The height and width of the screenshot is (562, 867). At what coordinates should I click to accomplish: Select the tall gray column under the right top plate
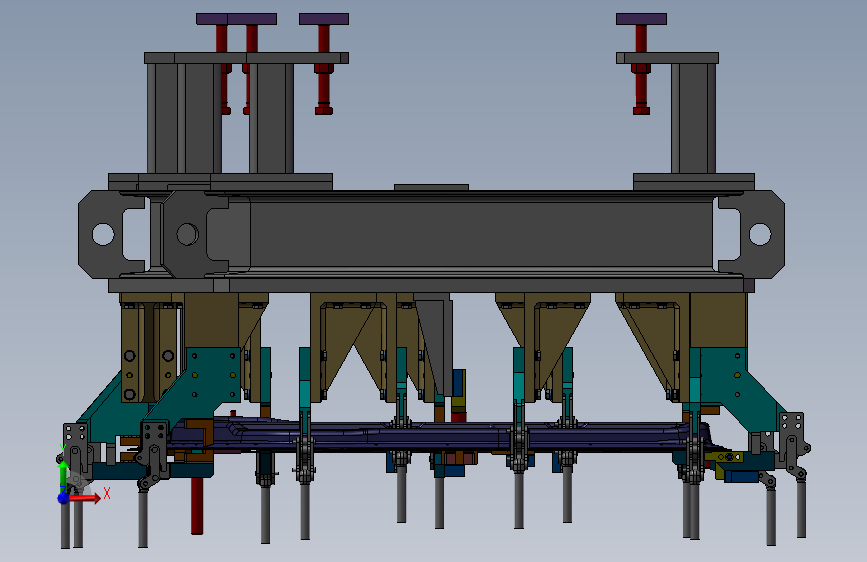point(693,118)
